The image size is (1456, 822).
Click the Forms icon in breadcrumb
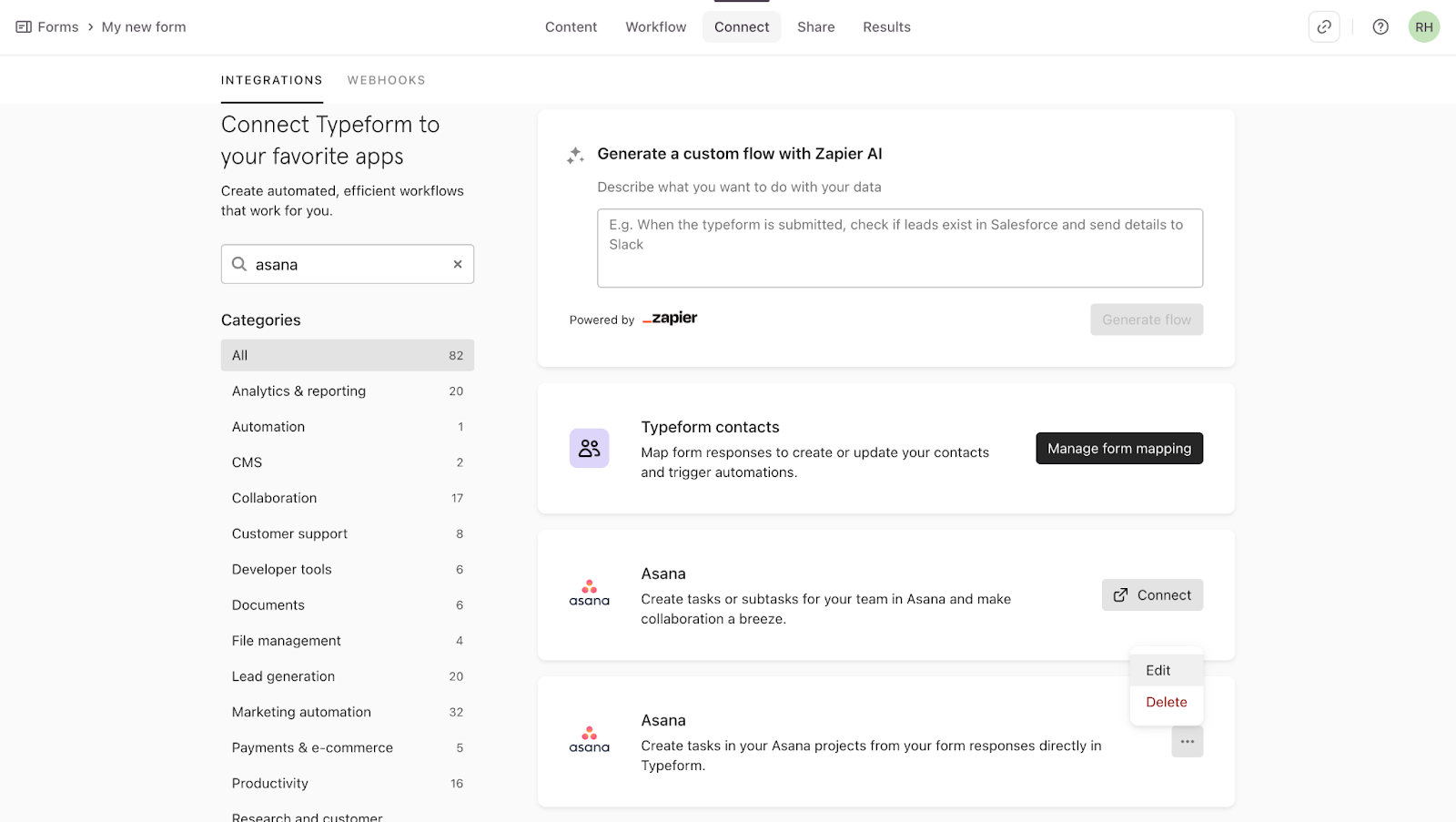[24, 27]
